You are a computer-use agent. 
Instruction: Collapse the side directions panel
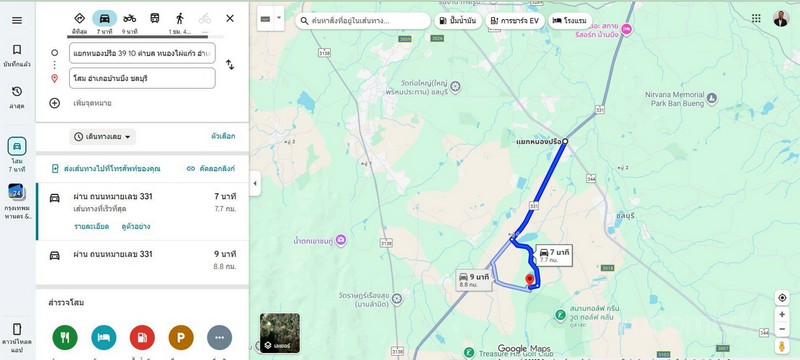tap(255, 184)
